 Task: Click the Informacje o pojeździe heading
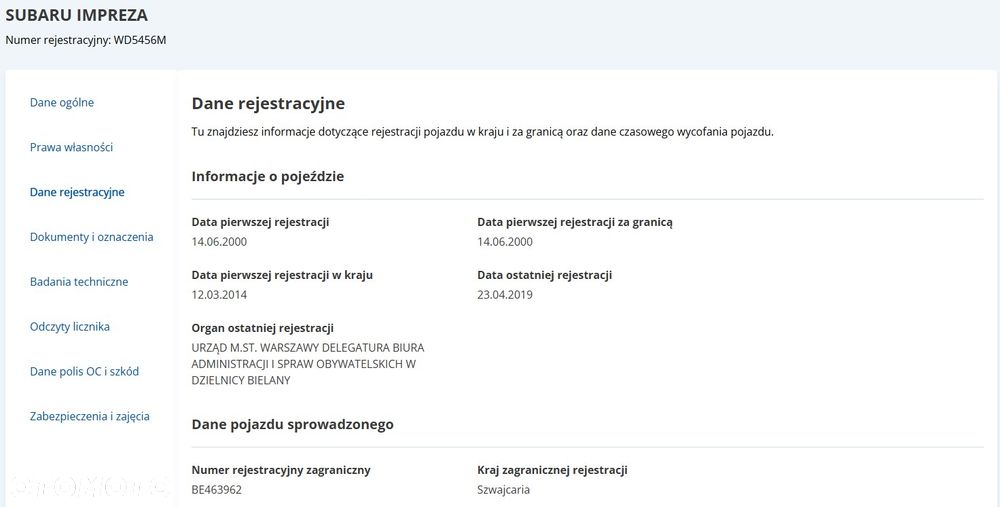pos(268,176)
